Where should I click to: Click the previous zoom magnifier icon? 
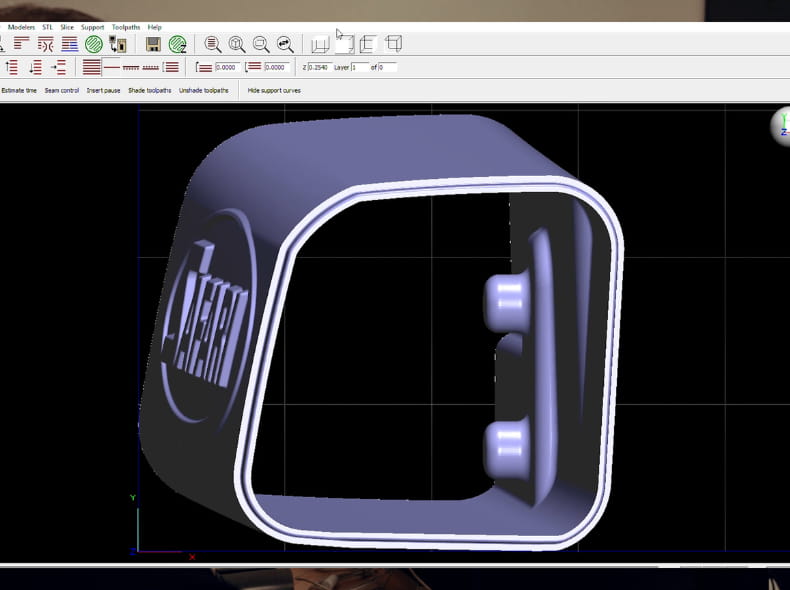[x=285, y=44]
